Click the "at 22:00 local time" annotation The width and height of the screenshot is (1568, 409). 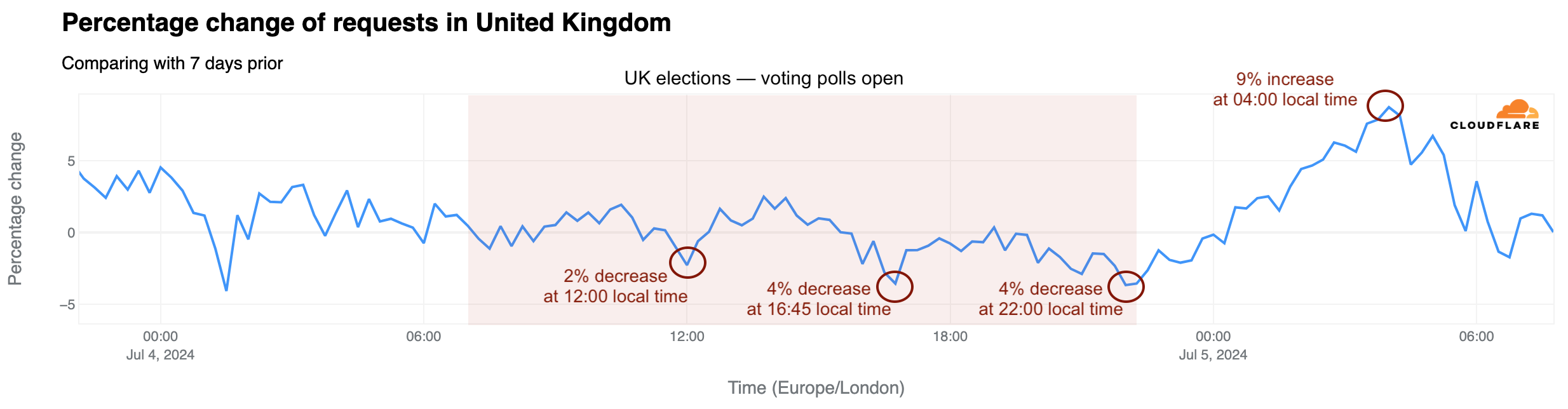[1050, 309]
